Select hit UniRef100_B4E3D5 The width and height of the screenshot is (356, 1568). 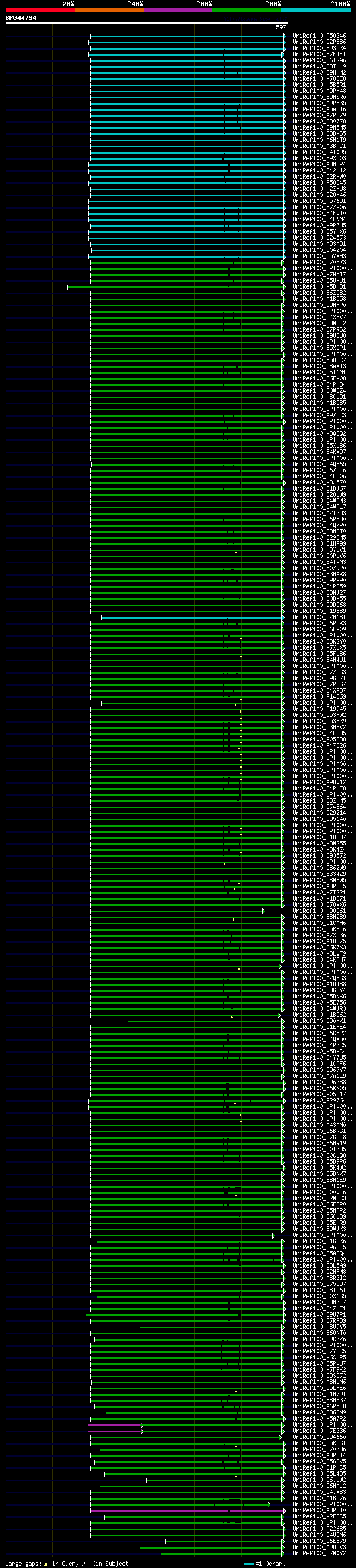[x=319, y=734]
